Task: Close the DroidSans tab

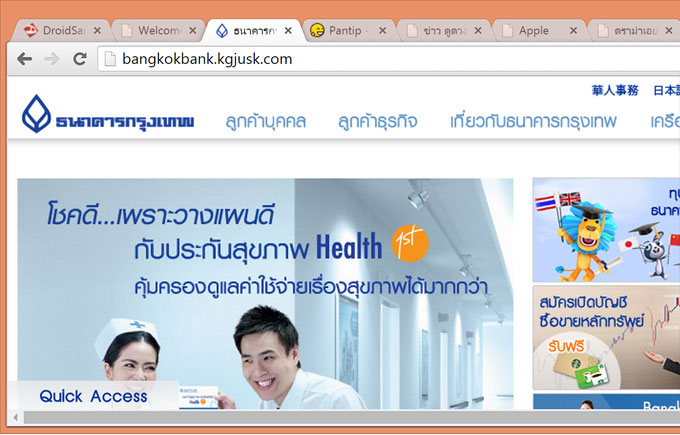Action: [x=97, y=31]
